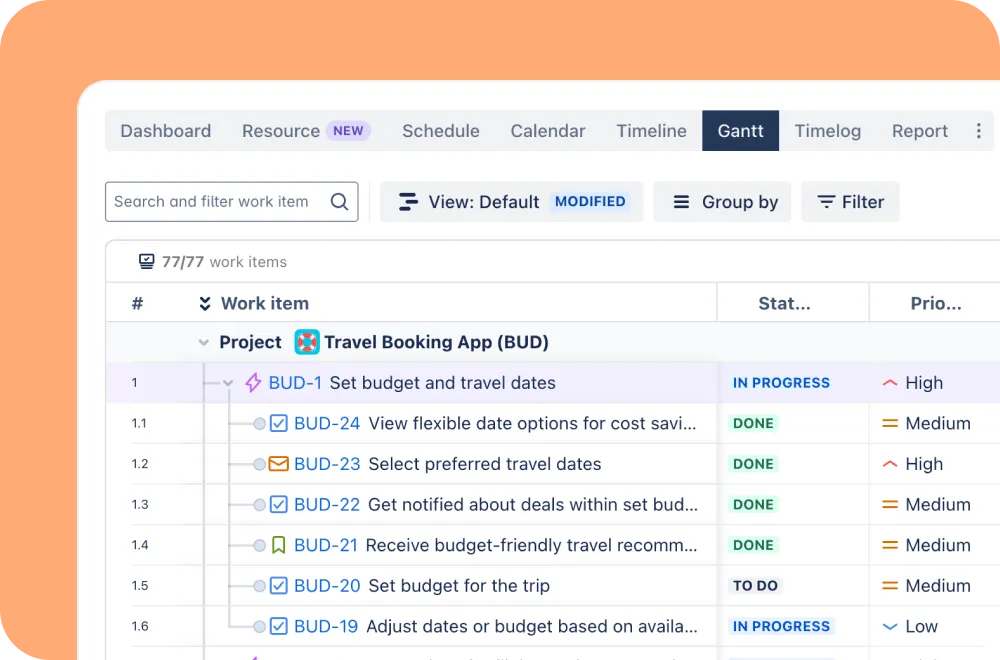Click the filter funnel lines icon
This screenshot has width=1000, height=660.
826,202
